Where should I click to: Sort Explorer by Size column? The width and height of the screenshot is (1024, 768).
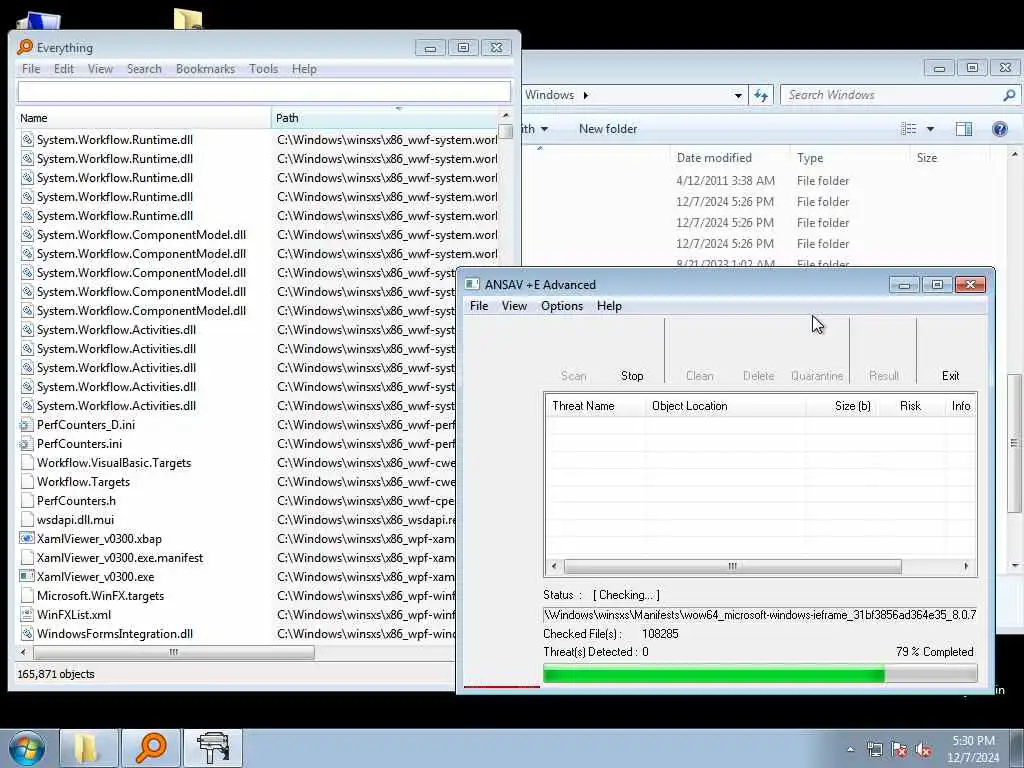pos(927,157)
